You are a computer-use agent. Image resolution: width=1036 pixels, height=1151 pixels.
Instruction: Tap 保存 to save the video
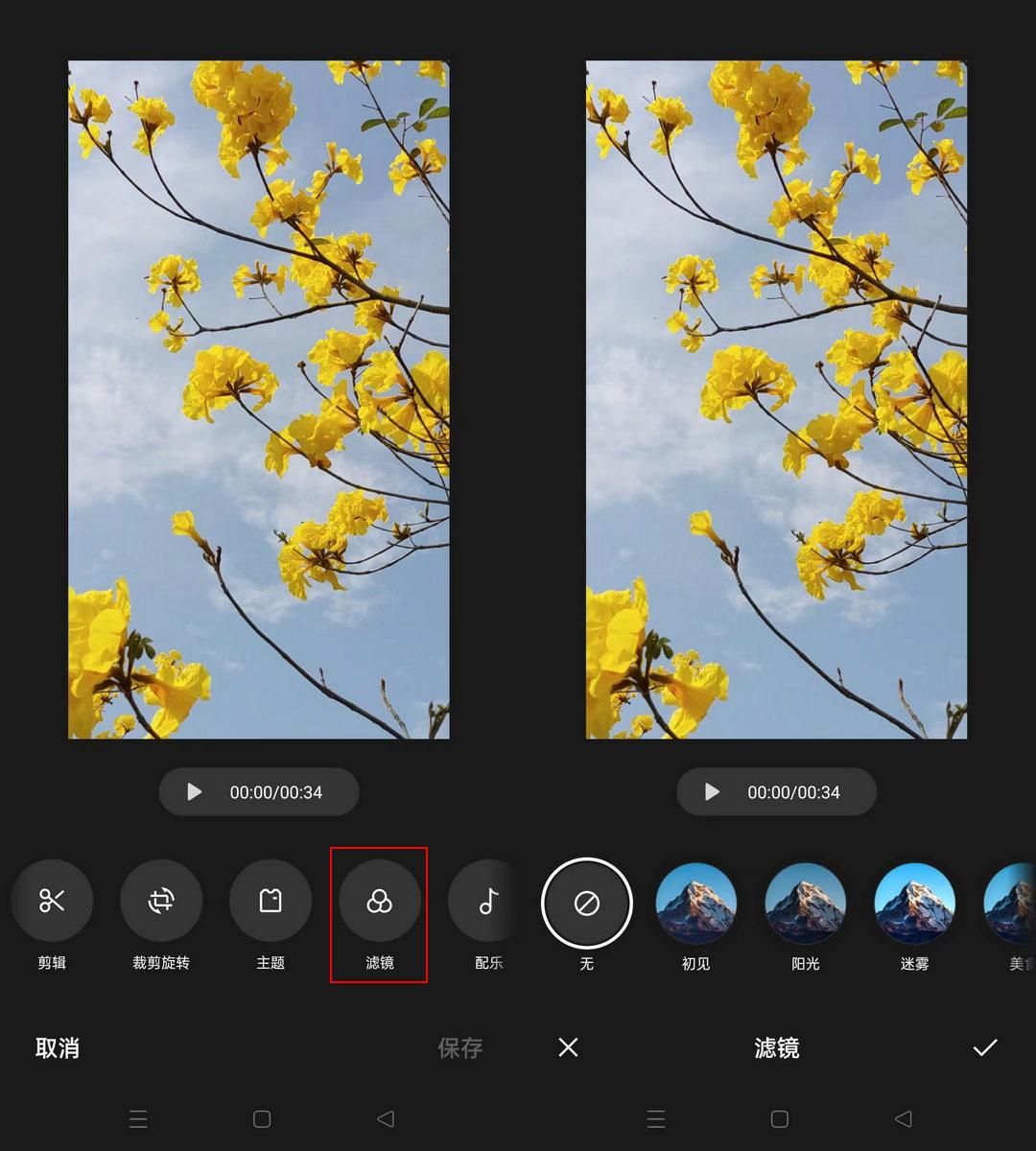[460, 1047]
